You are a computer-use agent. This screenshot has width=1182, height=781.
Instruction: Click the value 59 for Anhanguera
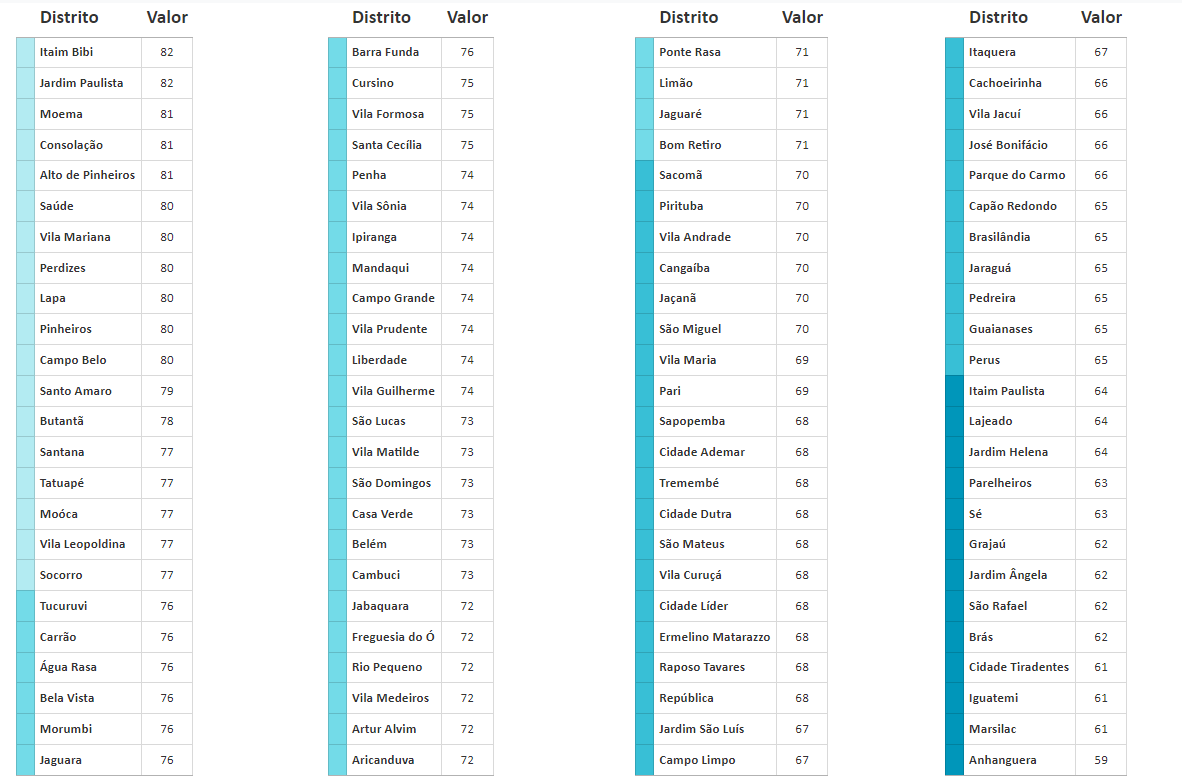[1101, 760]
